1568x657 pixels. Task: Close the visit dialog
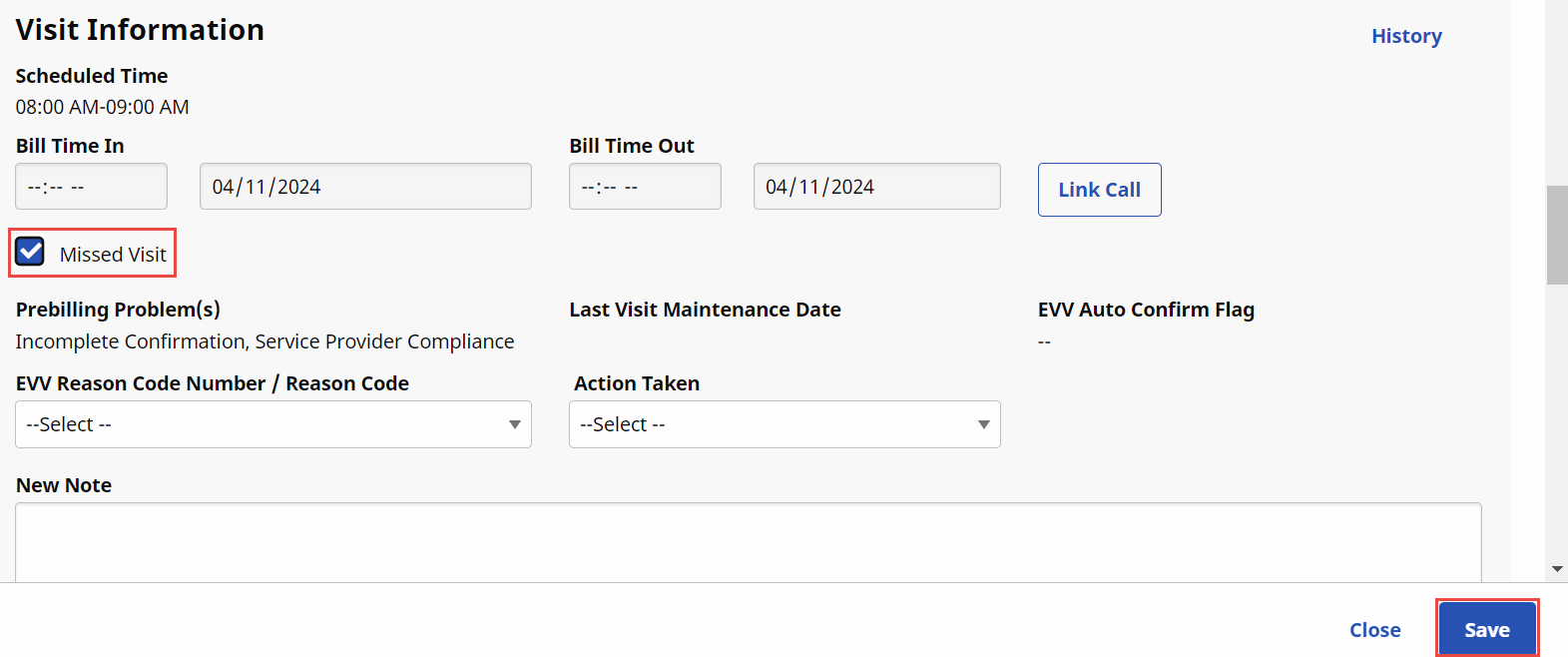coord(1374,630)
